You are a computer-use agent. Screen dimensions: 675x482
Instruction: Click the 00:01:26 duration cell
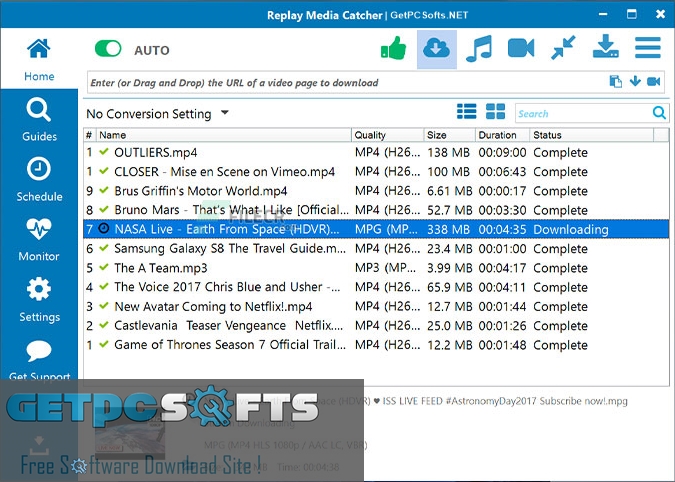[502, 326]
